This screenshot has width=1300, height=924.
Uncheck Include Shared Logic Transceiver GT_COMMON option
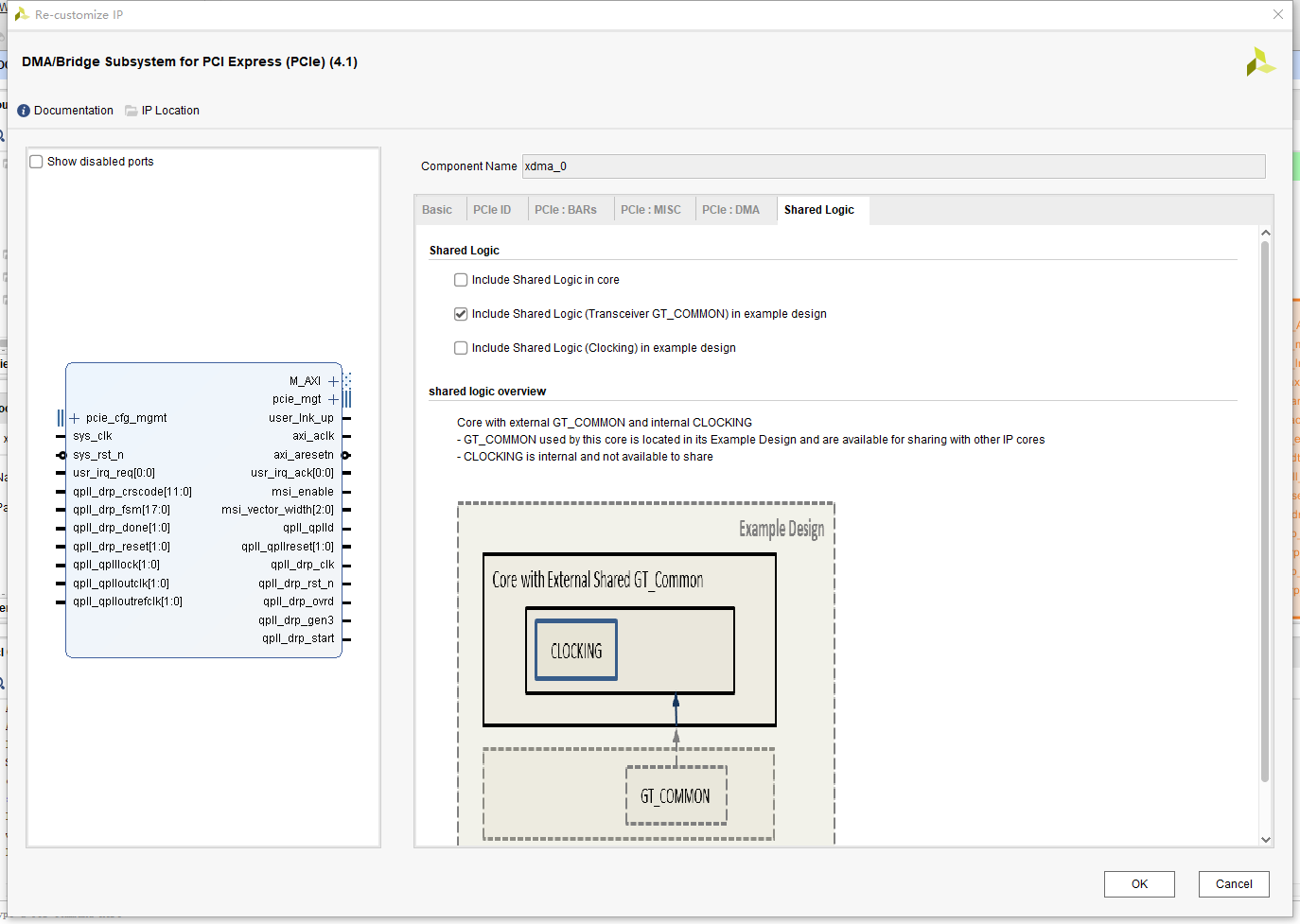pyautogui.click(x=461, y=313)
